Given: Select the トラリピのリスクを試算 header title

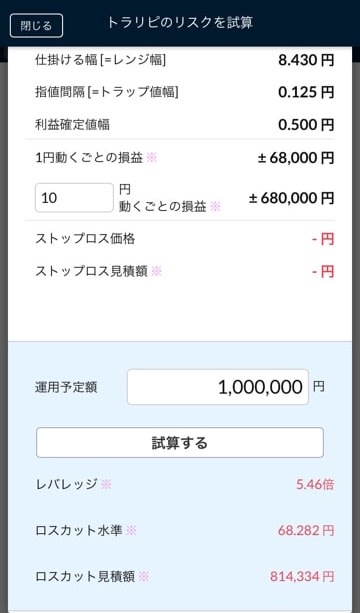Looking at the screenshot, I should tap(180, 23).
